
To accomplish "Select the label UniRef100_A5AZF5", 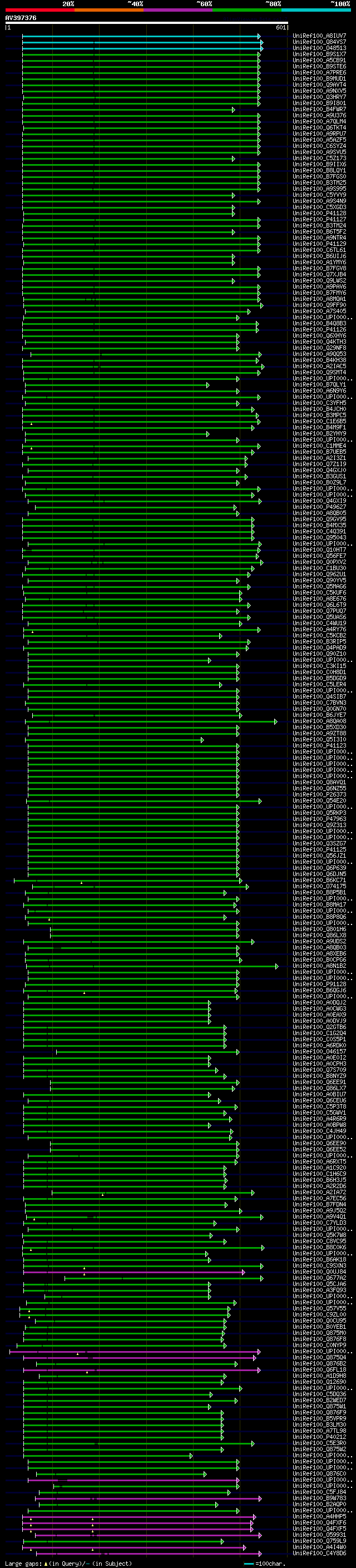I will [319, 140].
